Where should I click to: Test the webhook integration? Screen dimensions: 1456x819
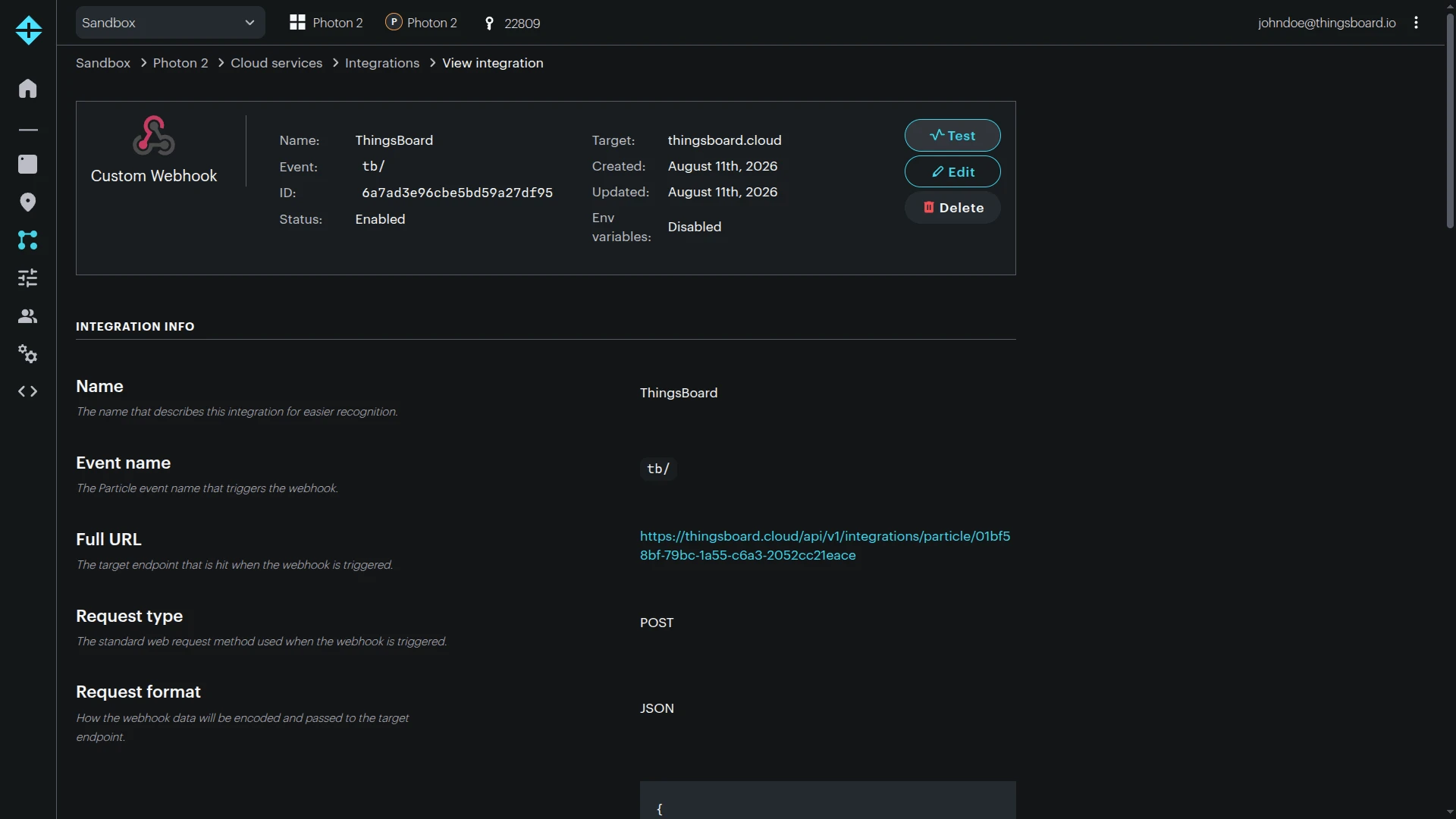click(x=952, y=136)
